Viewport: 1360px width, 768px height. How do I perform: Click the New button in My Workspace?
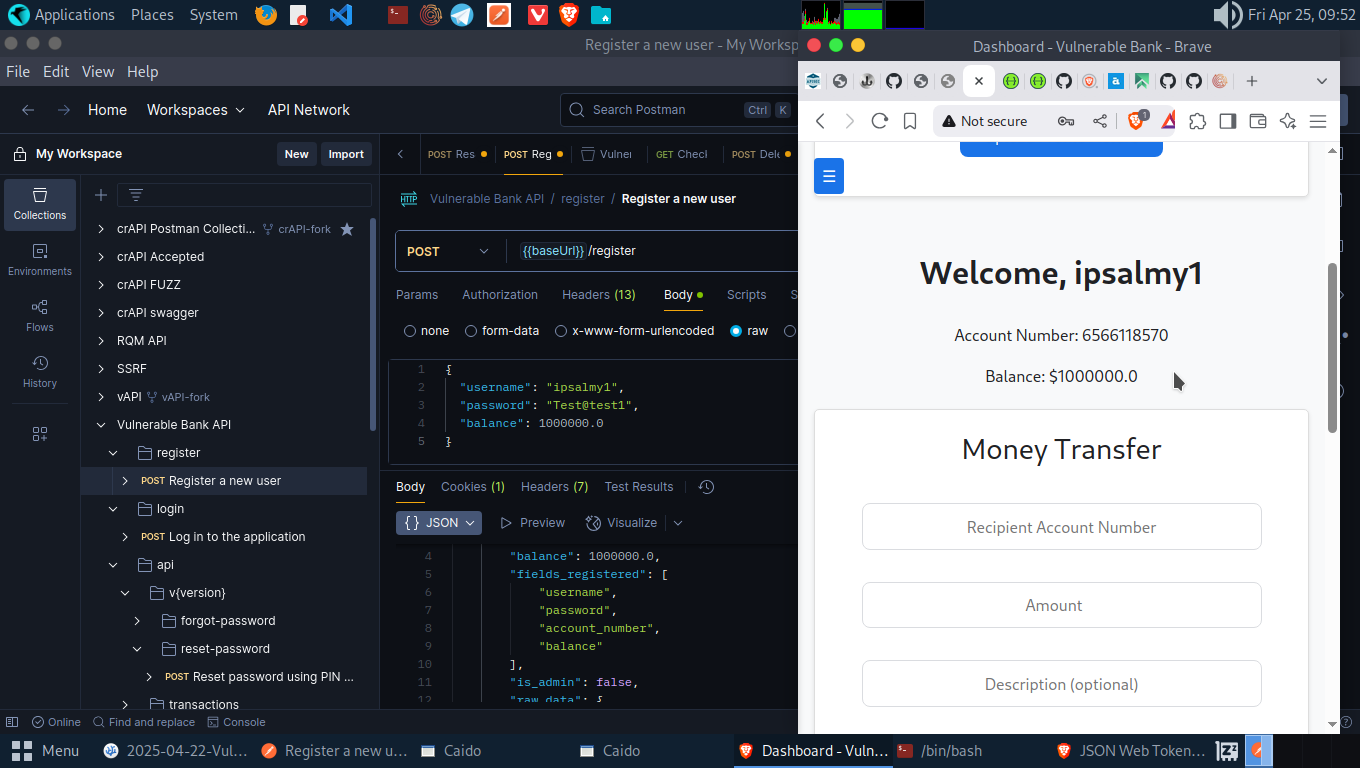point(297,154)
